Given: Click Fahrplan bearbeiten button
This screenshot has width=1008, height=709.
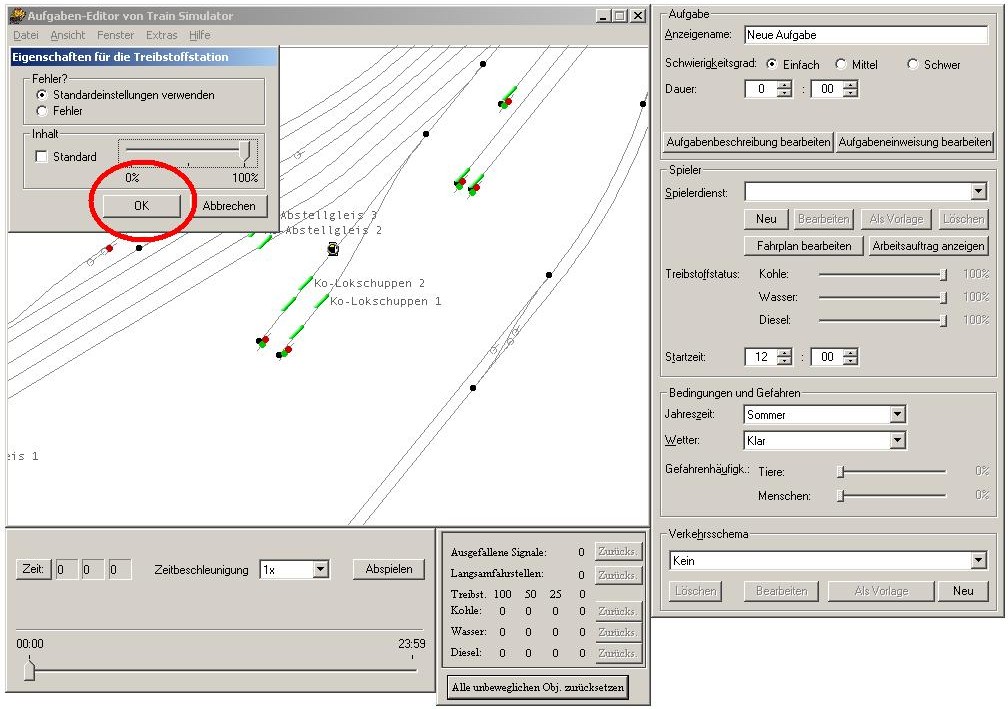Looking at the screenshot, I should tap(803, 245).
